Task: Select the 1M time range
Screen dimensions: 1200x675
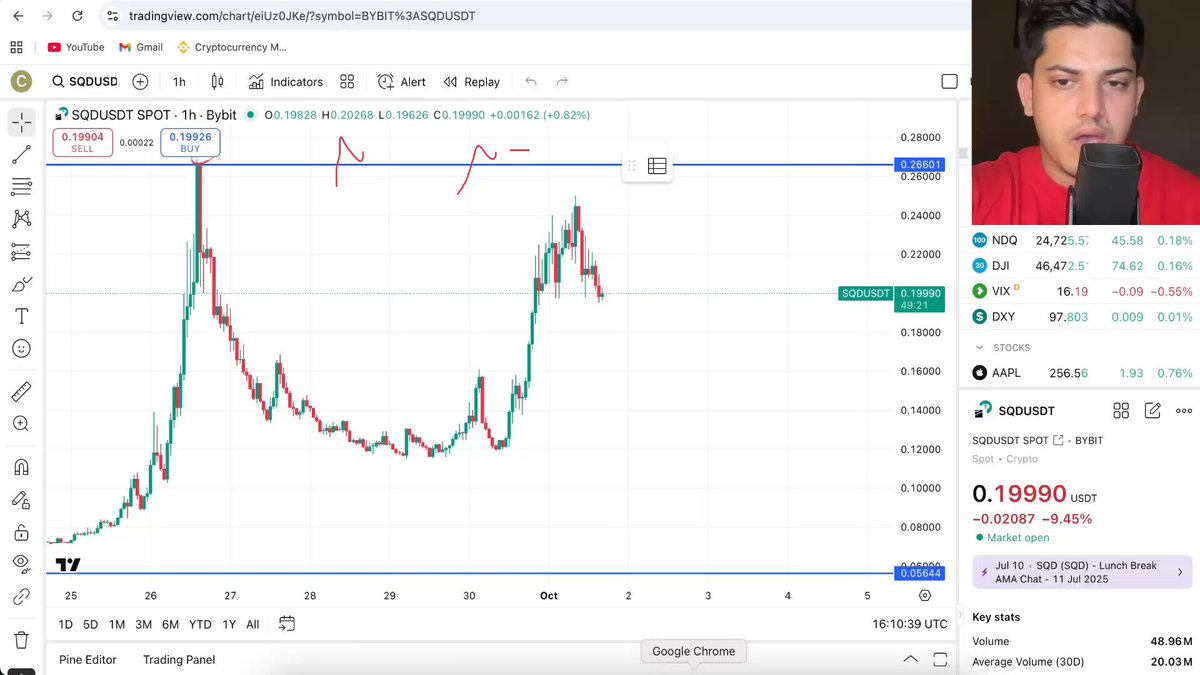Action: pyautogui.click(x=117, y=624)
